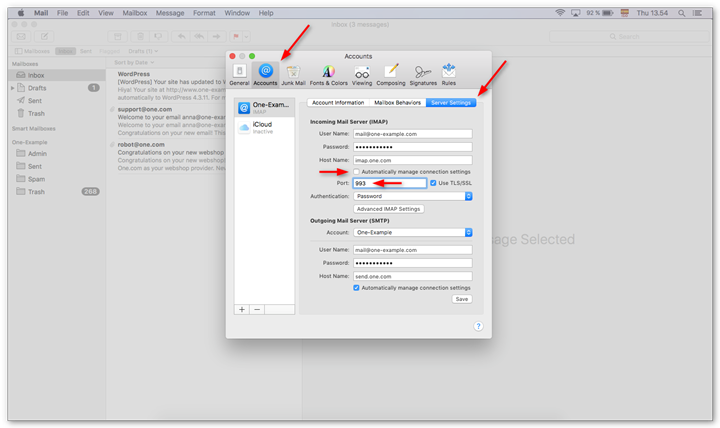Open the WordPress message in list

coord(166,86)
